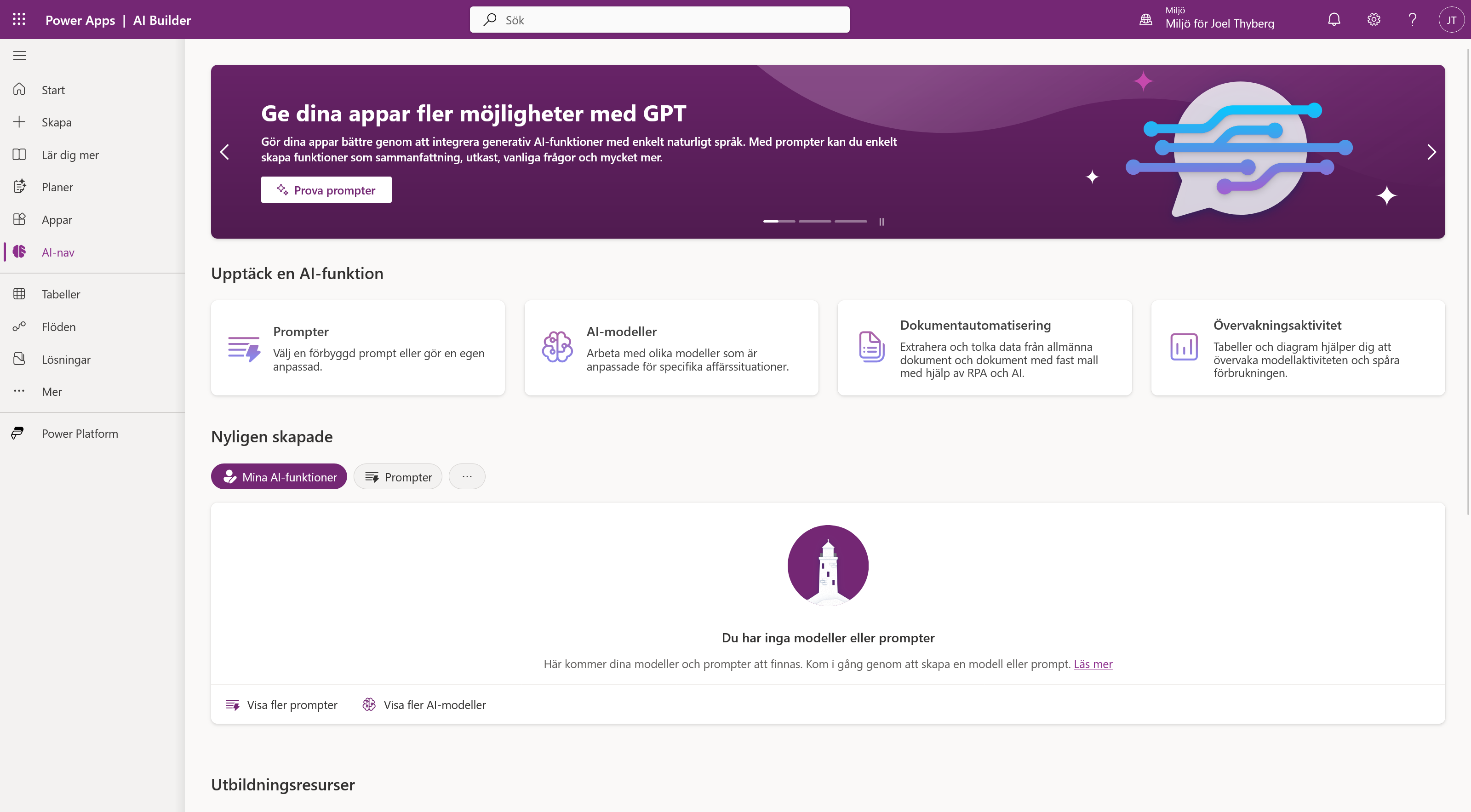1471x812 pixels.
Task: Open the more filters ellipsis pill
Action: pos(467,476)
